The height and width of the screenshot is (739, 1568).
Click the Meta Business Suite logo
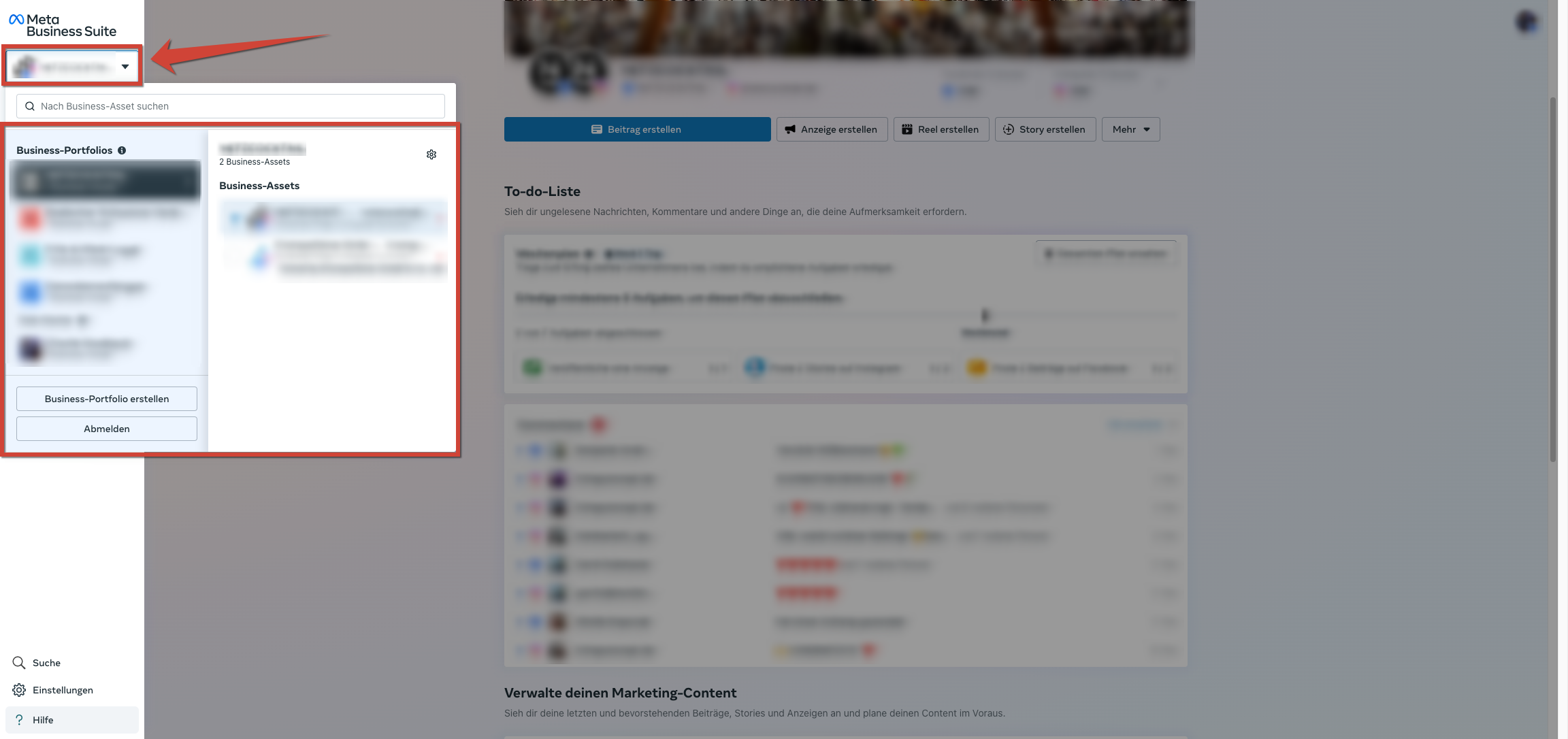[x=63, y=25]
